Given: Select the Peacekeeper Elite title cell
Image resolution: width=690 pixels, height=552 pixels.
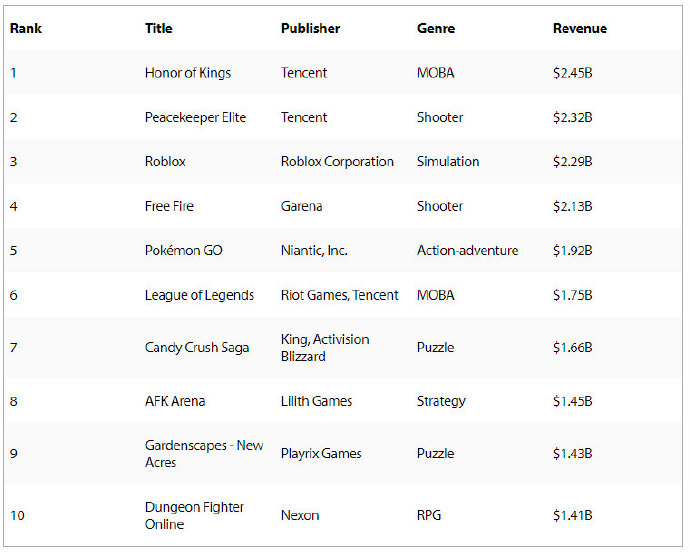Looking at the screenshot, I should [x=195, y=117].
